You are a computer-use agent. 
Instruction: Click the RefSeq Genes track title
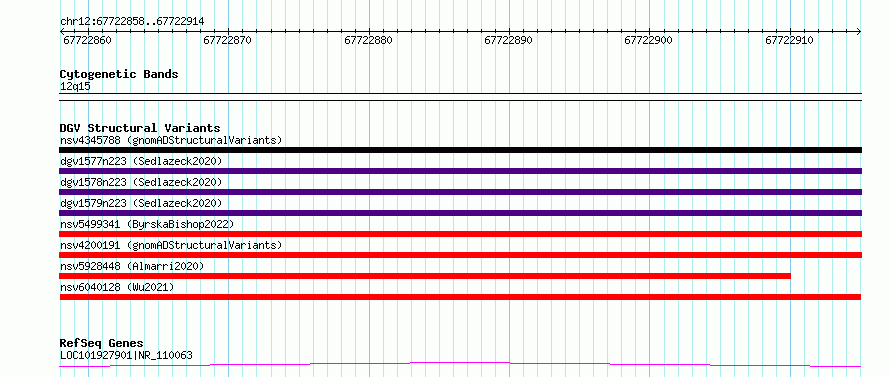click(x=101, y=343)
